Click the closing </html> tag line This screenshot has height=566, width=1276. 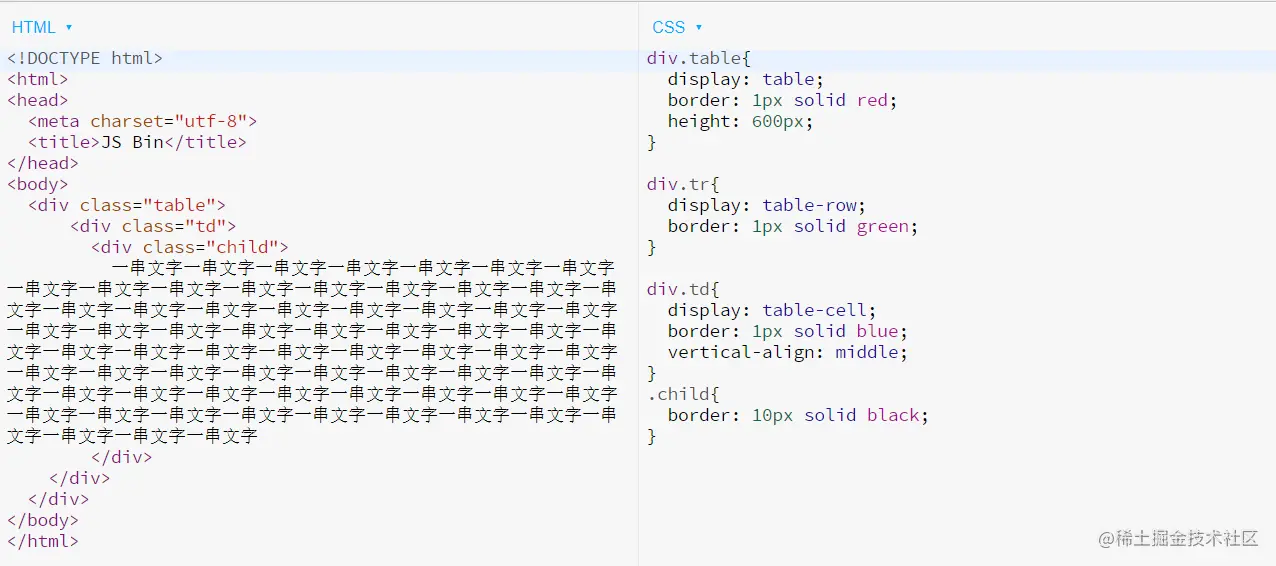click(x=43, y=541)
